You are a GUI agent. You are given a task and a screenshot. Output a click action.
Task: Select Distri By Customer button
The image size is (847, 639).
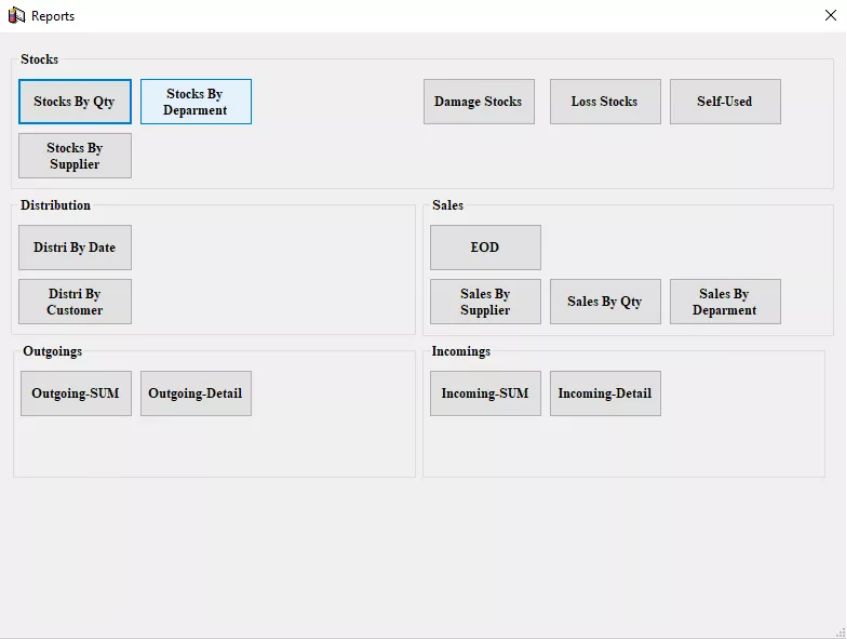(x=75, y=302)
